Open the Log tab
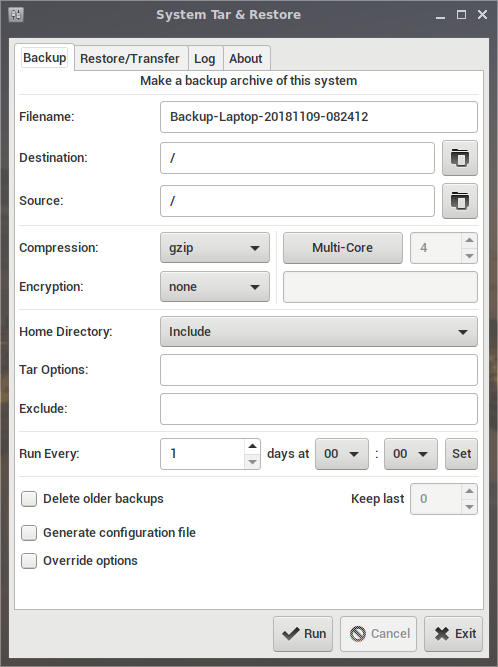This screenshot has height=667, width=498. 205,58
